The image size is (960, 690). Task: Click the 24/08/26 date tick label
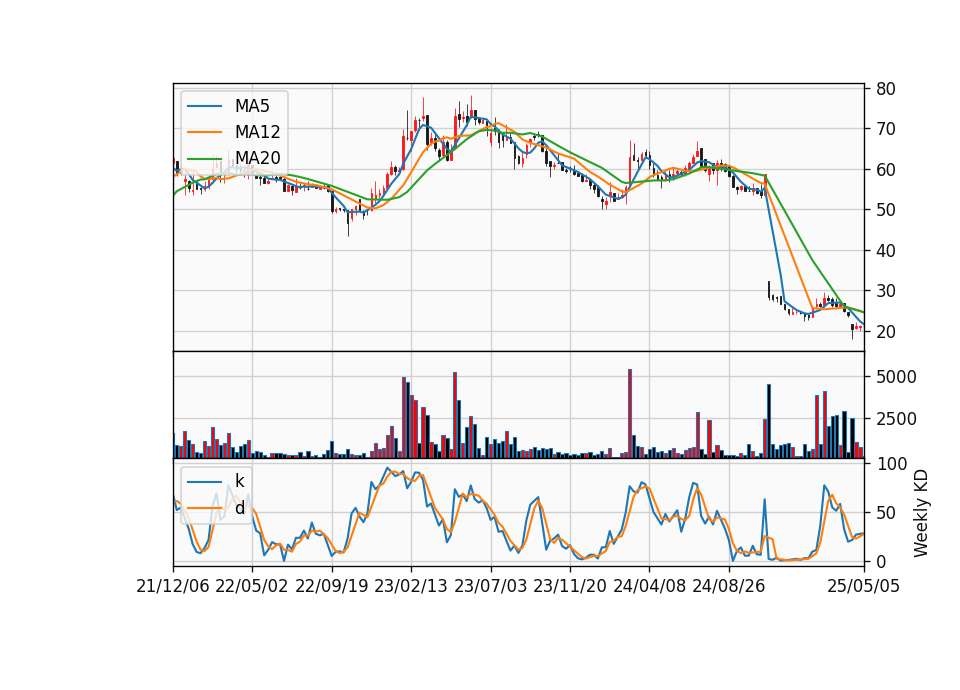pyautogui.click(x=729, y=586)
